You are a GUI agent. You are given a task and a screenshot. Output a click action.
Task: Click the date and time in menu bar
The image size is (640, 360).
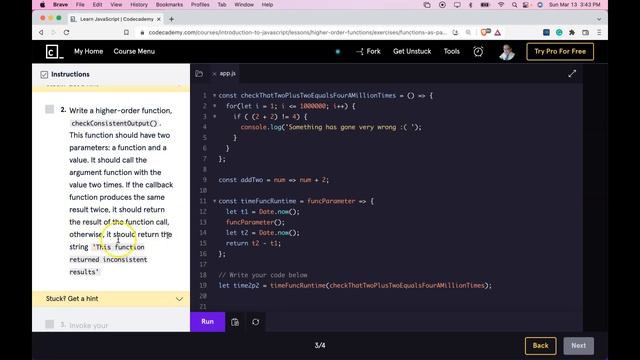click(x=575, y=5)
